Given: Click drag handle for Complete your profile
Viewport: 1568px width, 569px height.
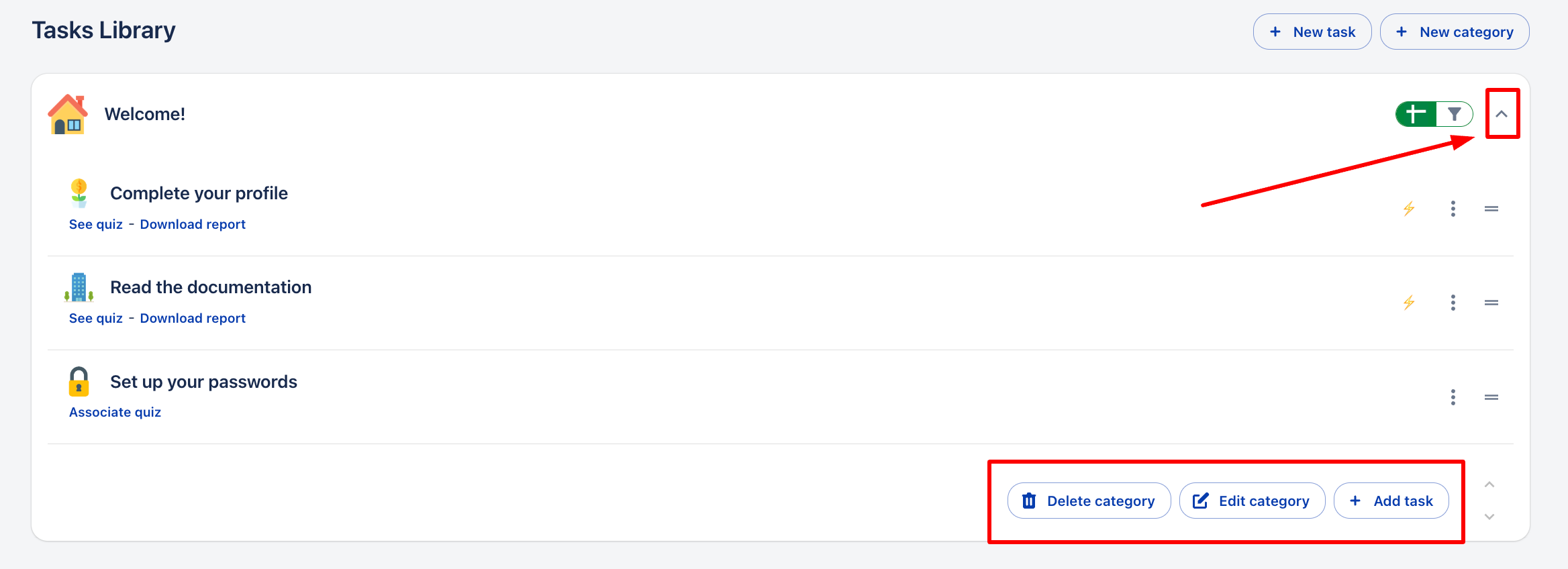Looking at the screenshot, I should pyautogui.click(x=1491, y=209).
